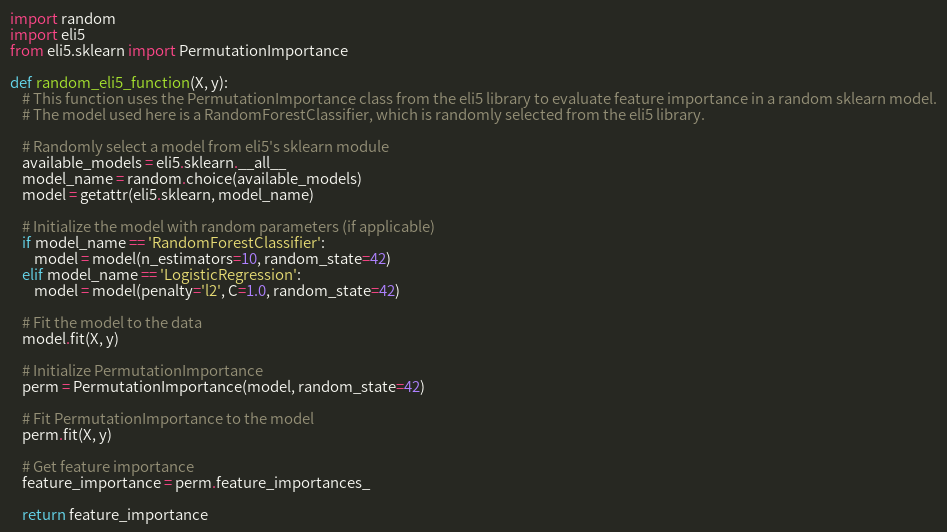Viewport: 947px width, 532px height.
Task: Click the function name 'random_eli5_function'
Action: pyautogui.click(x=113, y=83)
